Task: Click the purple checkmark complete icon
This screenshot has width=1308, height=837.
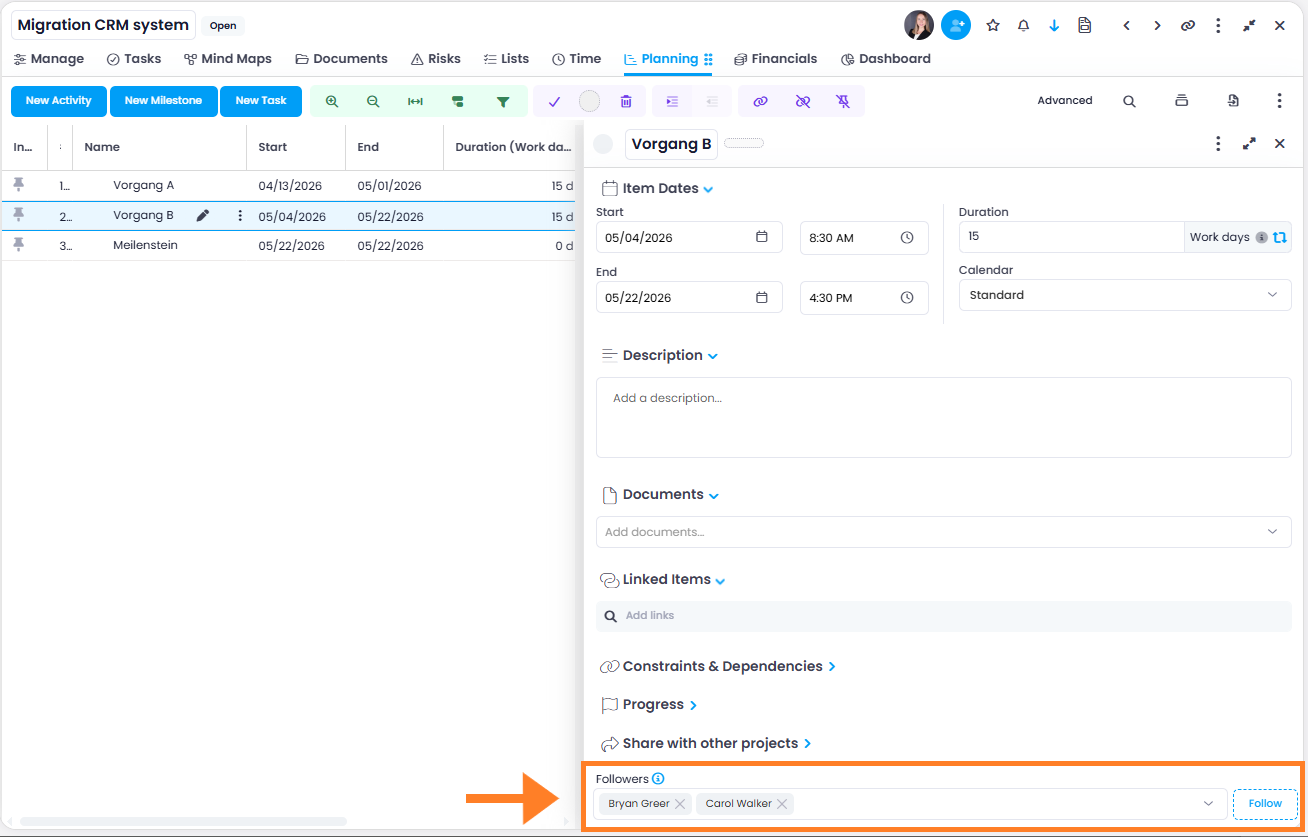Action: click(555, 101)
